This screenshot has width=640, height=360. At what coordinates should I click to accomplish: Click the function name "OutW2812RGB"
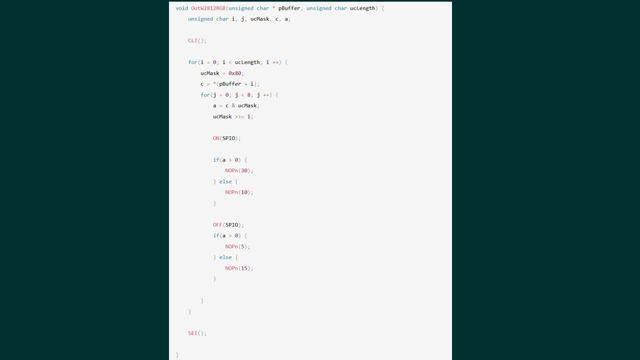(x=208, y=8)
